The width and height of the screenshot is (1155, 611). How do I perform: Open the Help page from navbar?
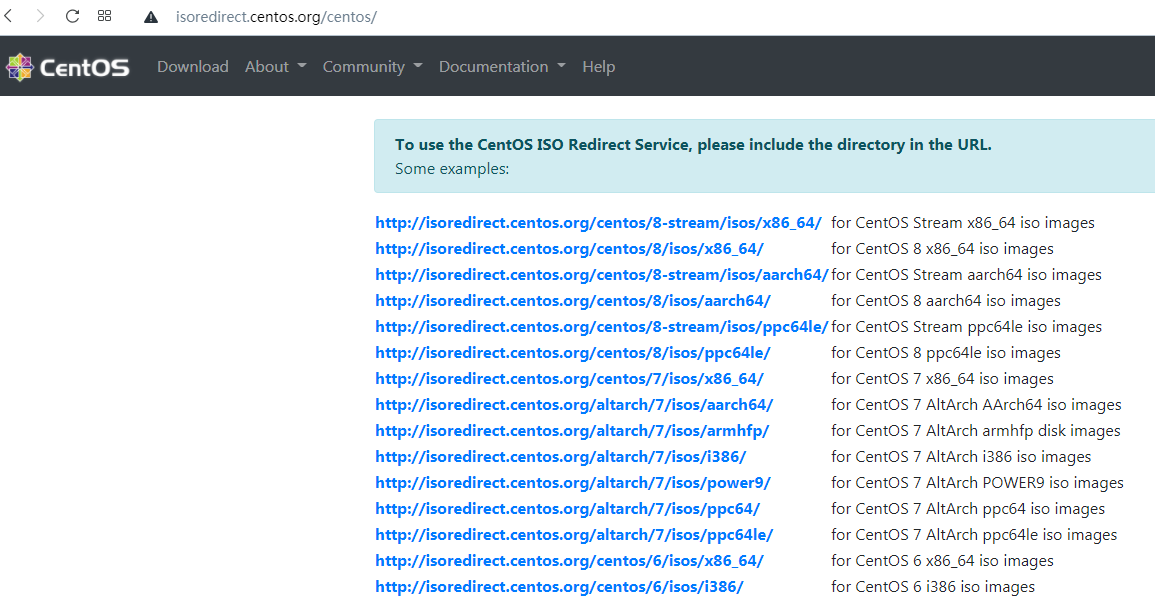pyautogui.click(x=598, y=66)
